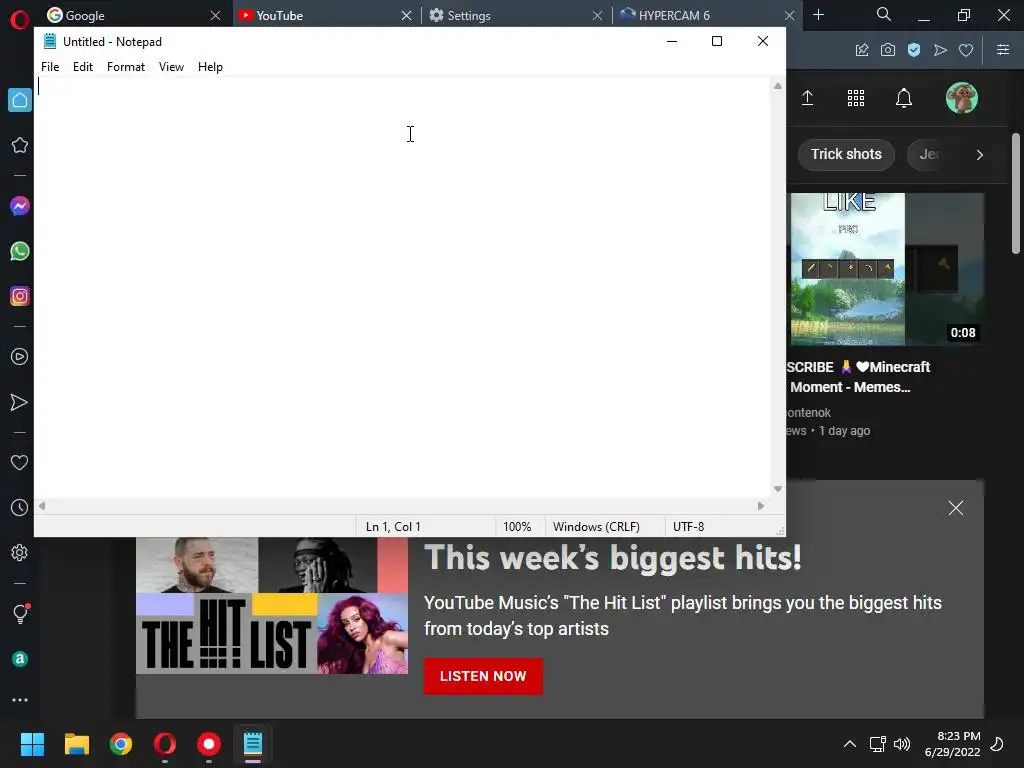Open History clock icon in sidebar
The height and width of the screenshot is (768, 1024).
click(x=20, y=507)
